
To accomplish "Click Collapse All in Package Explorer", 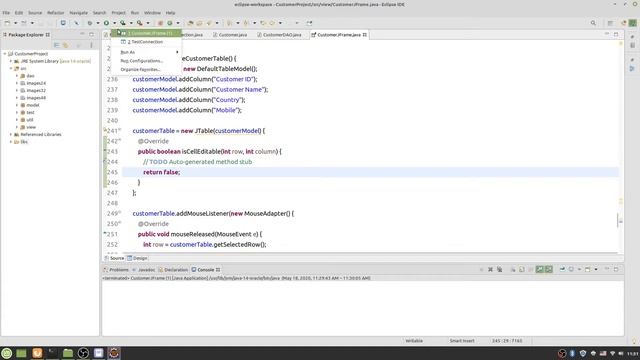I will coord(57,45).
